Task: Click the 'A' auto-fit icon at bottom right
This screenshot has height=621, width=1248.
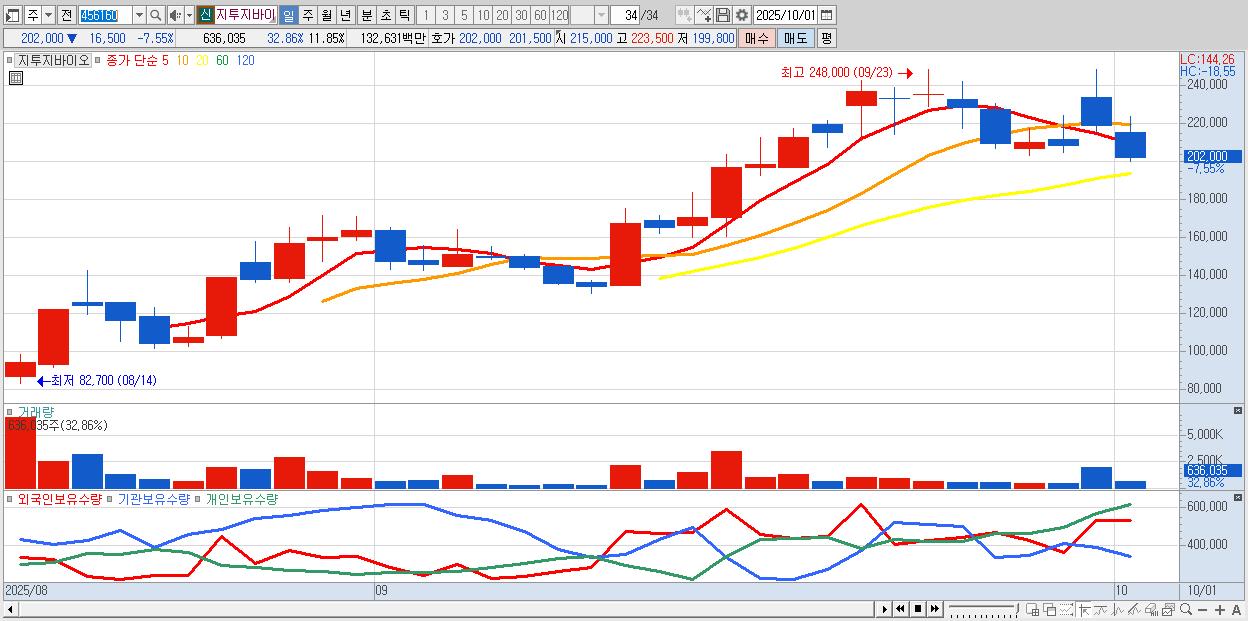Action: click(x=1237, y=609)
